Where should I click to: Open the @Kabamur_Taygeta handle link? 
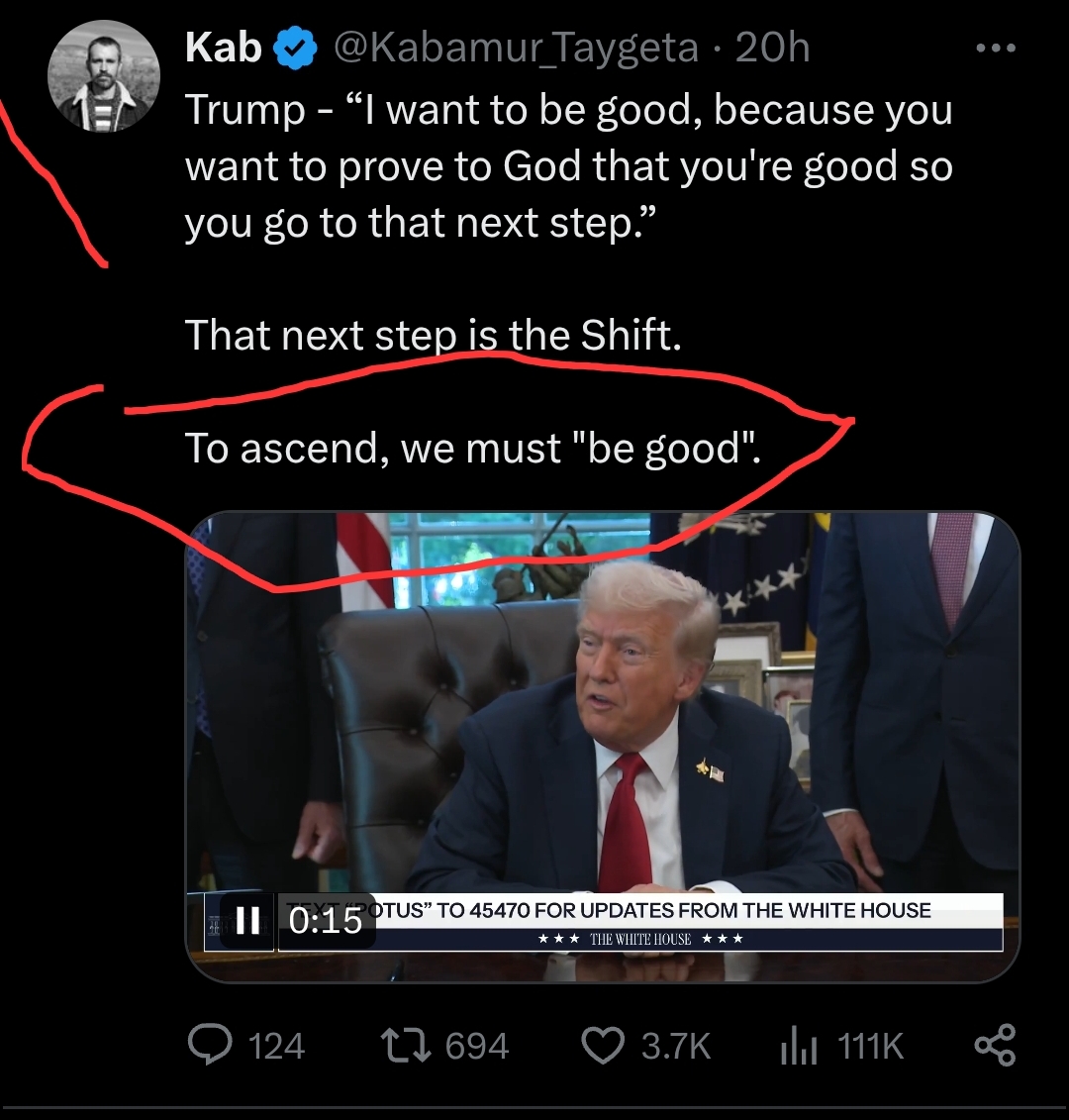[x=516, y=49]
